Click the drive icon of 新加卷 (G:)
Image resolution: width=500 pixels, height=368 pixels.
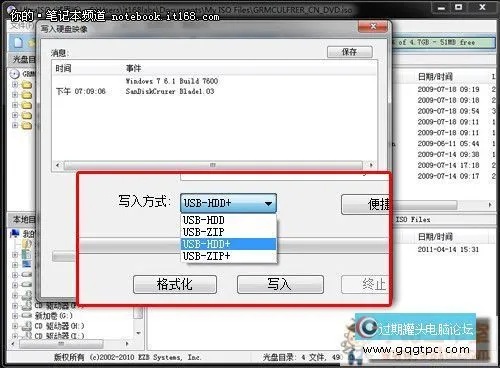[x=27, y=315]
